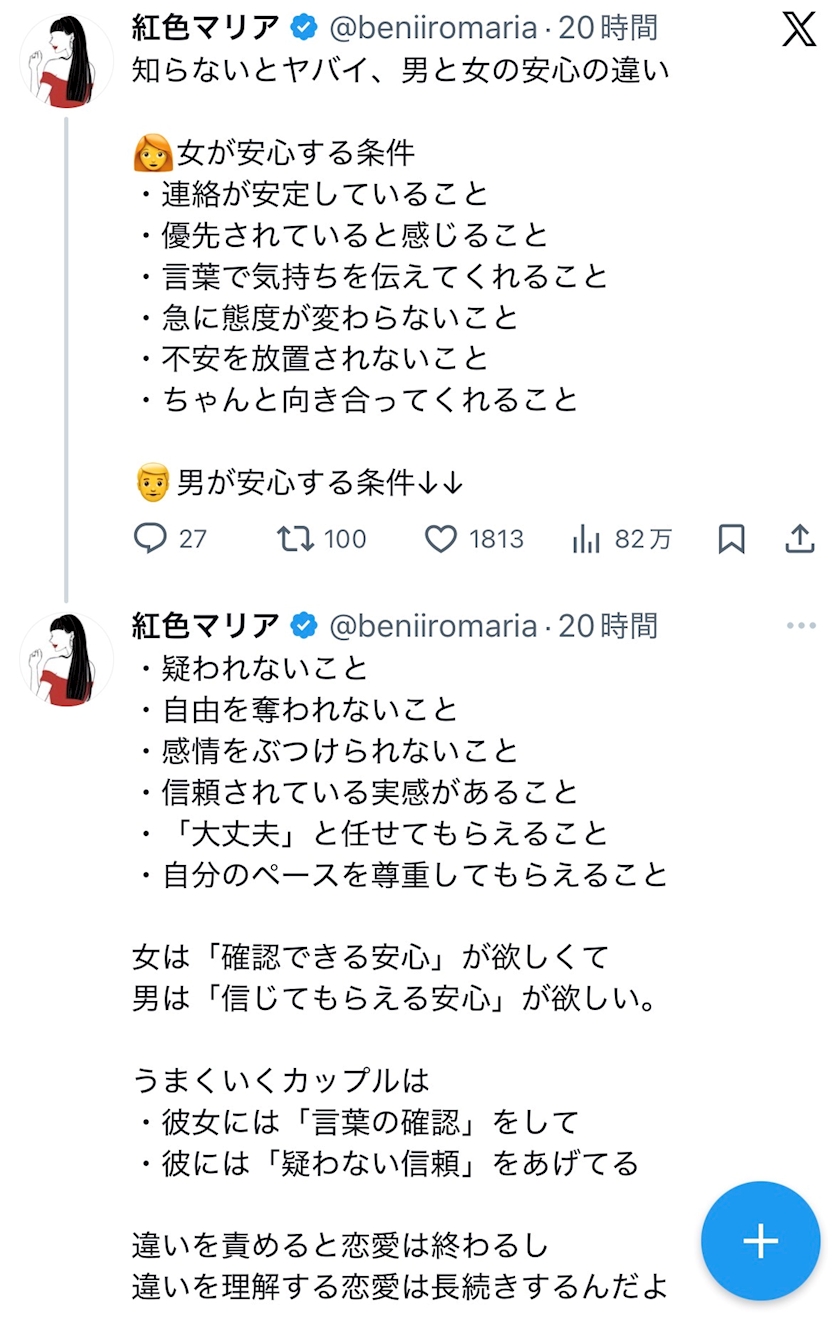Image resolution: width=840 pixels, height=1320 pixels.
Task: Tap the share upload icon
Action: [799, 539]
